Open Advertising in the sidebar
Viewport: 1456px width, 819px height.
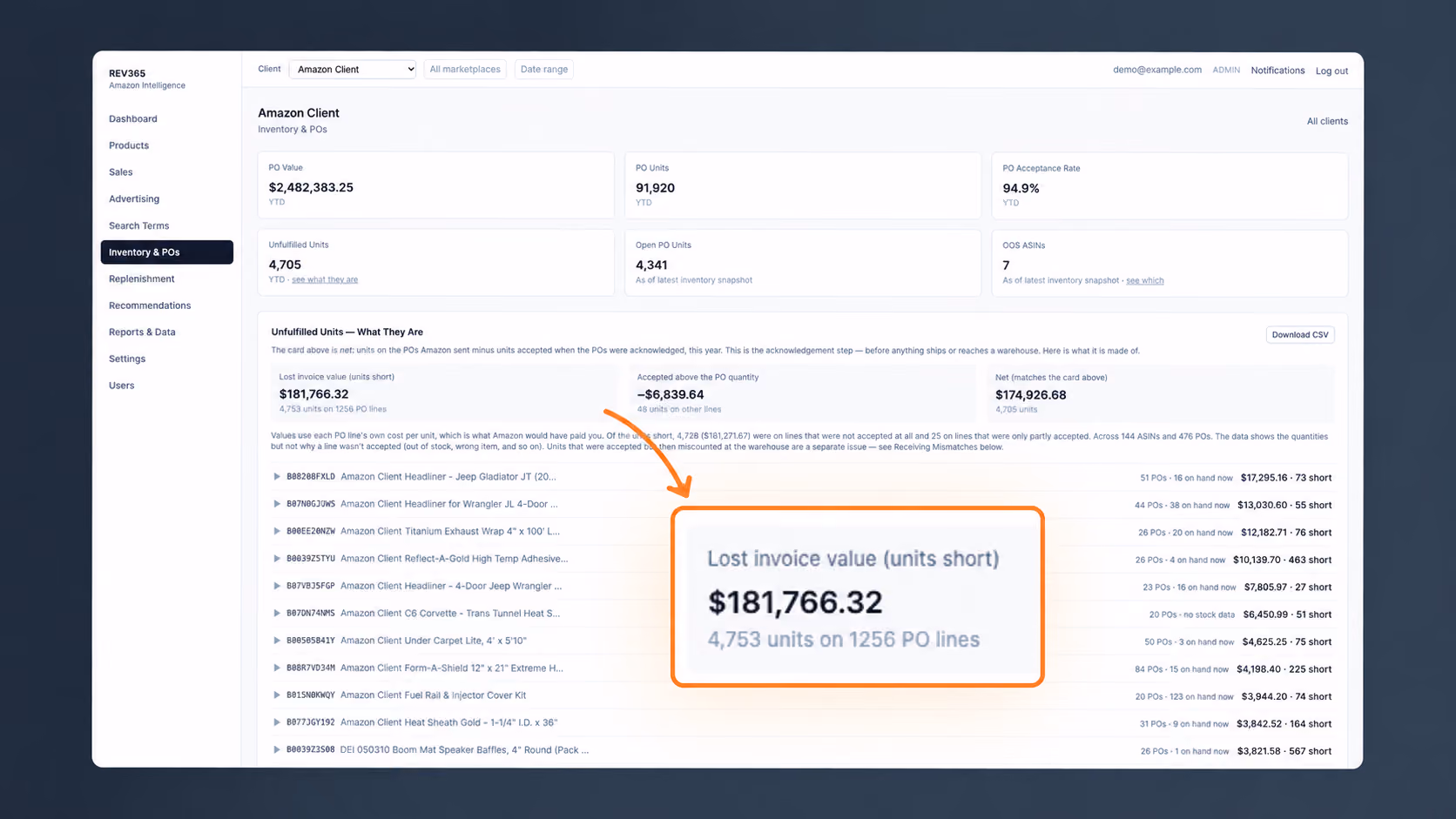tap(134, 198)
